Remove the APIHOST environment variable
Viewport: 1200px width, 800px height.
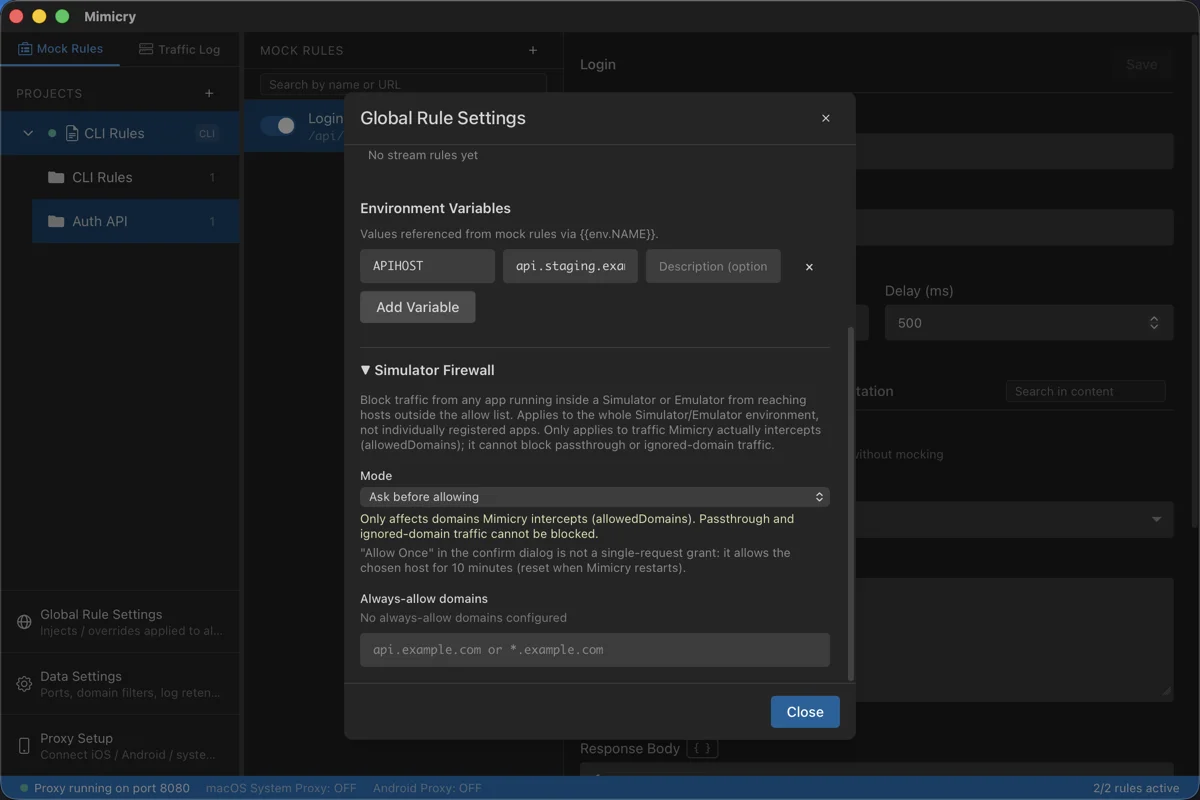coord(809,267)
